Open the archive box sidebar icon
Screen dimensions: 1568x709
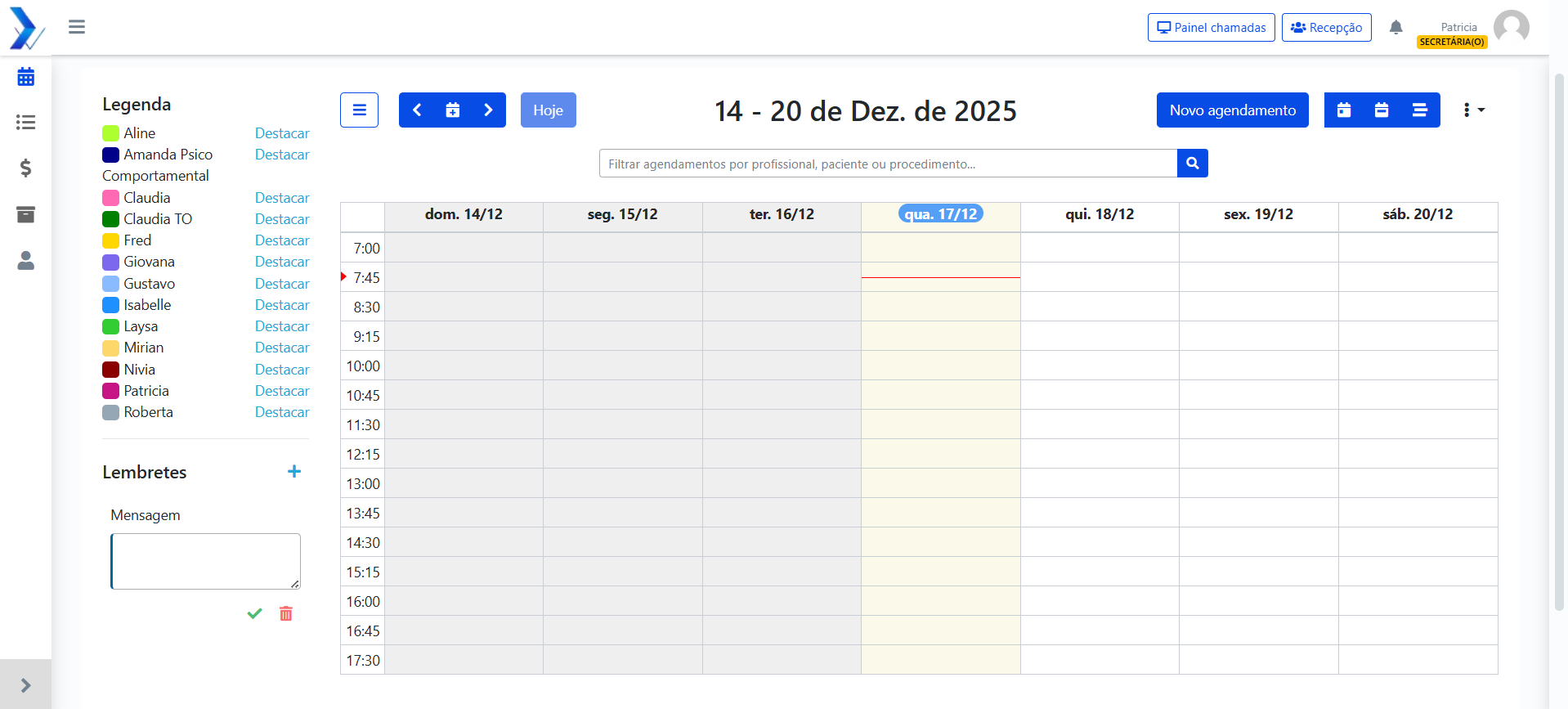tap(26, 214)
